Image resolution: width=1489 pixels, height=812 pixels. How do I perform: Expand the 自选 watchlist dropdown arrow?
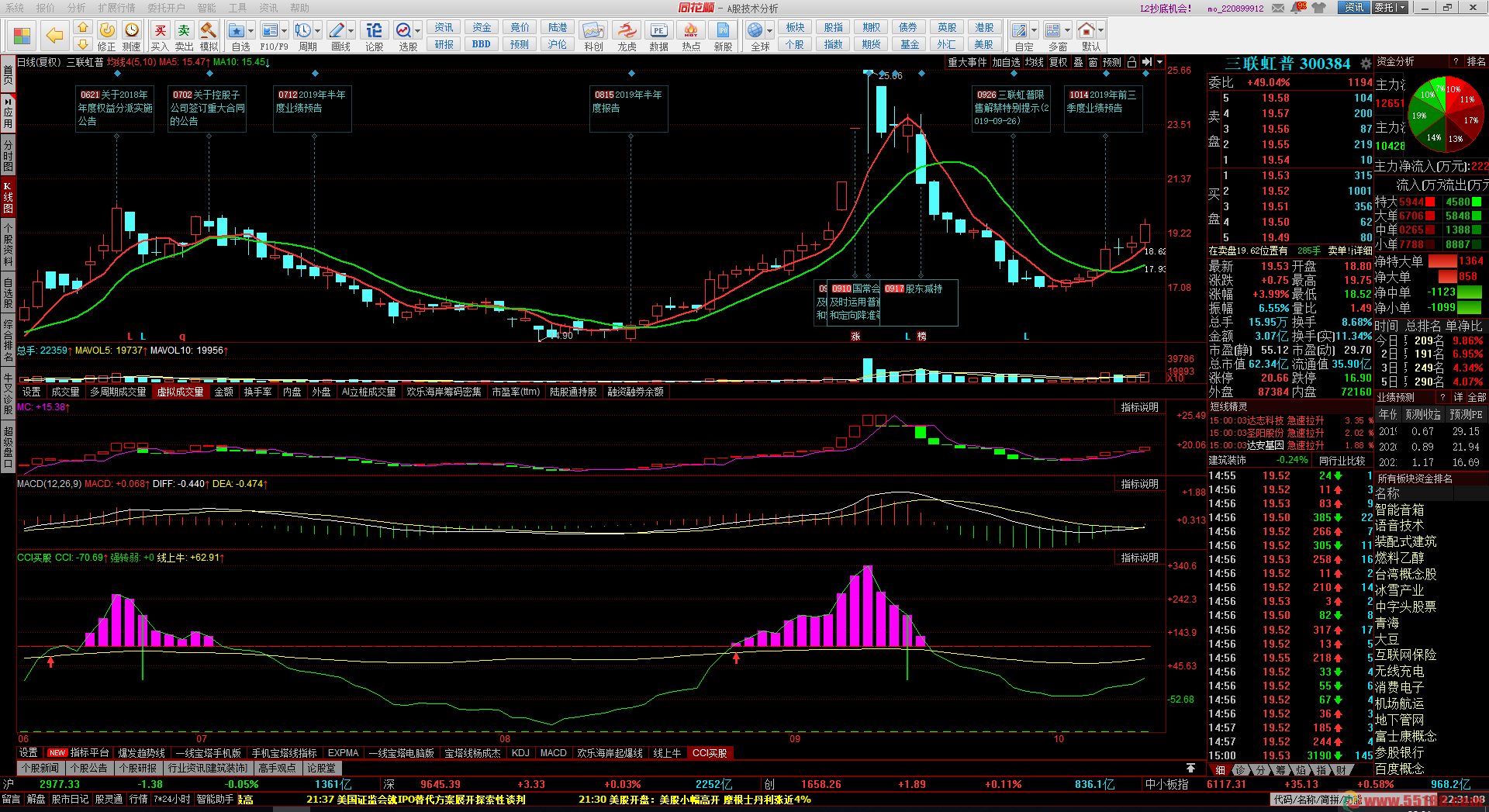pyautogui.click(x=250, y=31)
